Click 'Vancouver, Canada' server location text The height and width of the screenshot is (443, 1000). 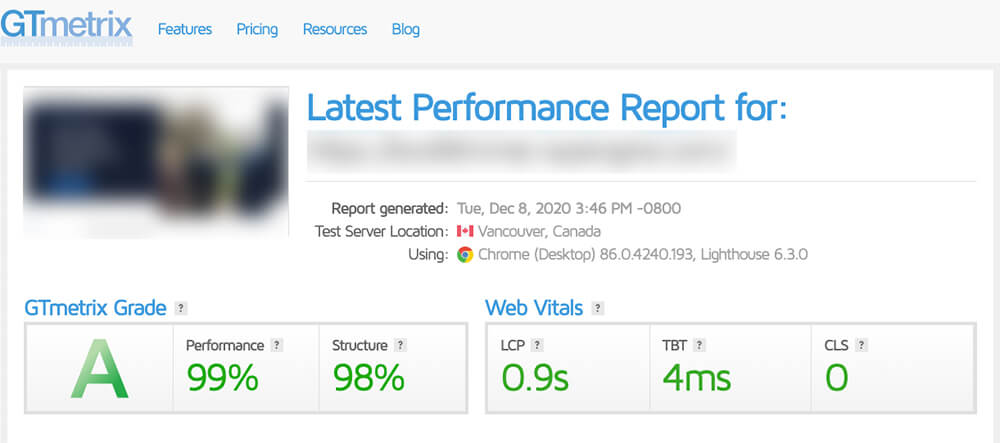coord(539,231)
